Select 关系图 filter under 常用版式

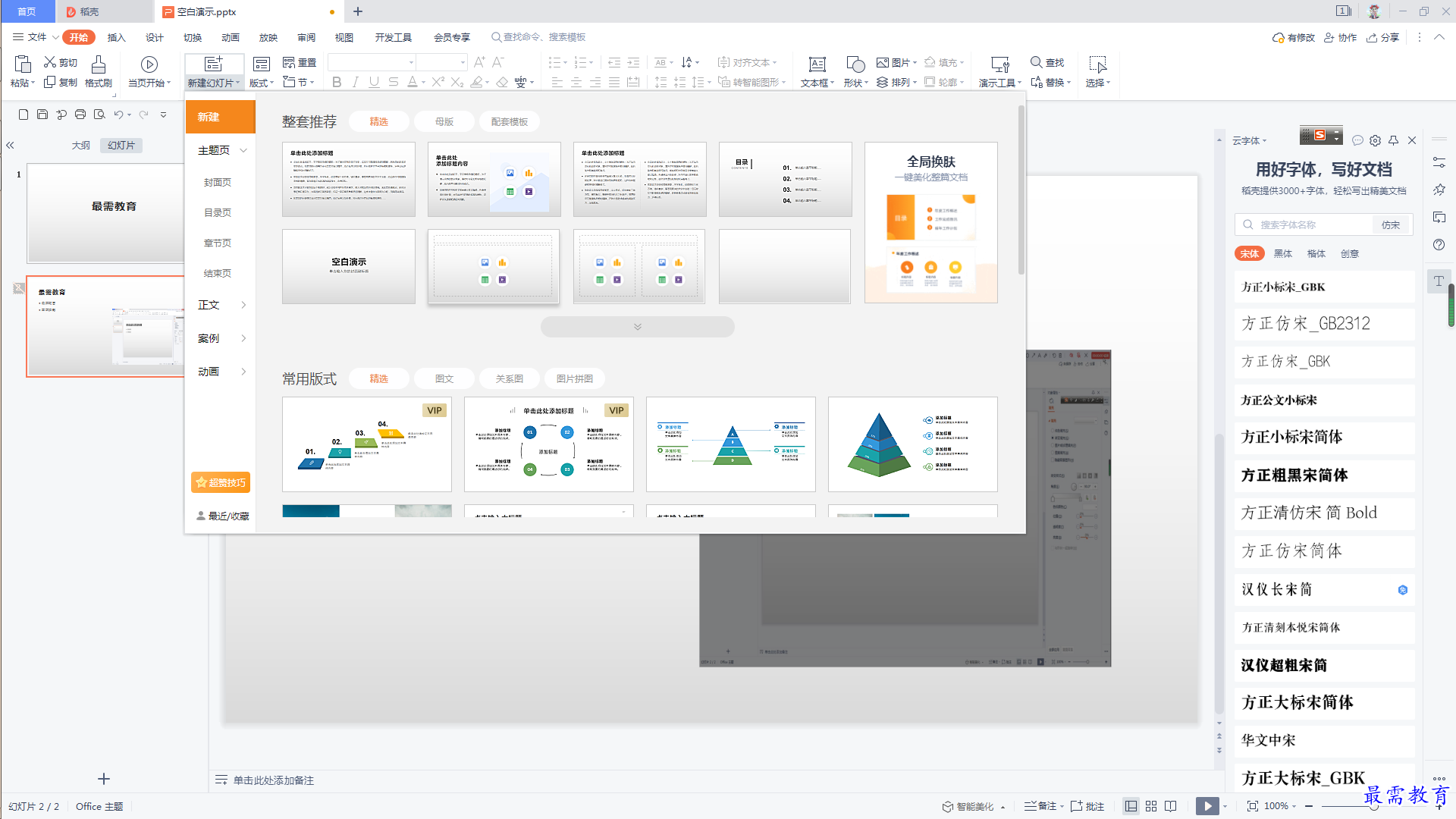point(510,378)
